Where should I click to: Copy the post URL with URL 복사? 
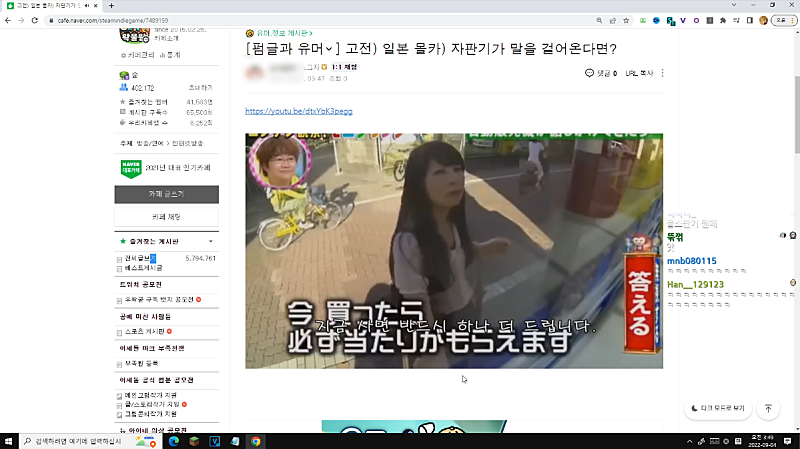click(639, 73)
